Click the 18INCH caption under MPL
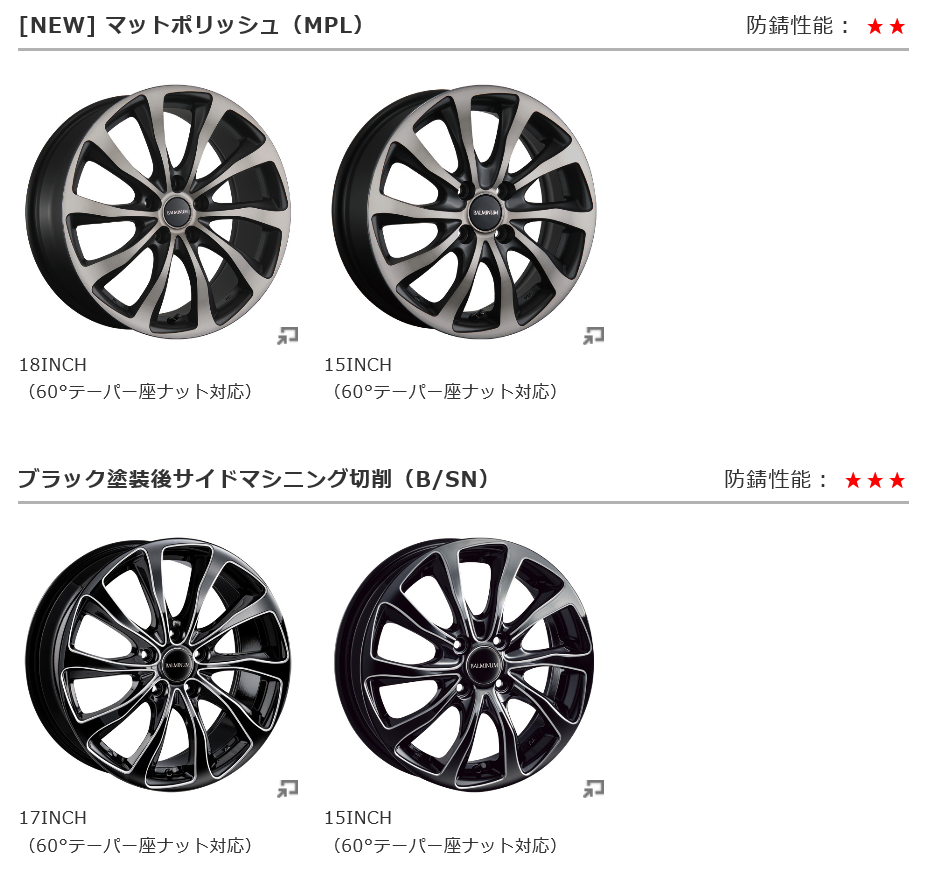Screen dimensions: 925x869 coord(53,365)
